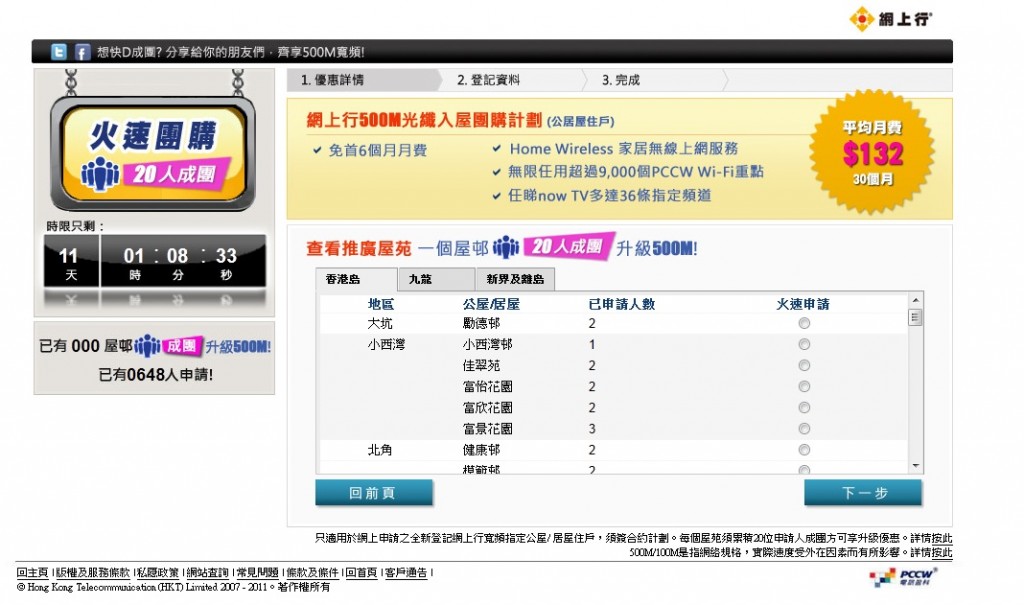Click the 想快D成團 share banner text
Screen dimensions: 1024x605
(231, 52)
